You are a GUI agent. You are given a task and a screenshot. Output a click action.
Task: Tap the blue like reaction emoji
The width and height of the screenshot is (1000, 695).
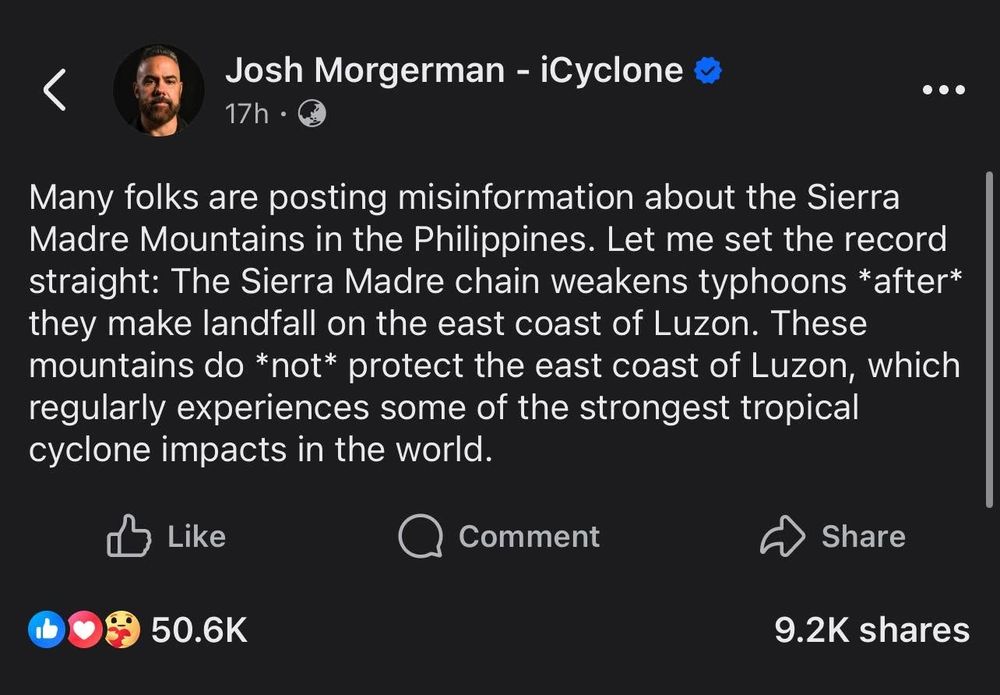pos(48,630)
